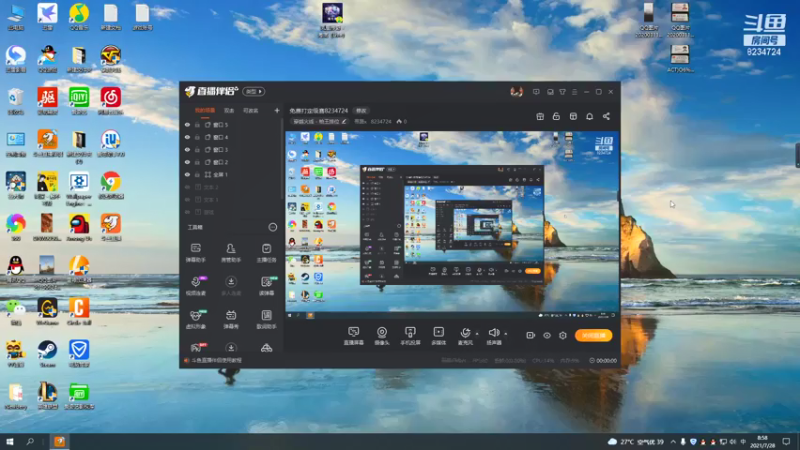This screenshot has width=800, height=450.
Task: Click the gift box icon in header toolbar
Action: click(x=540, y=116)
